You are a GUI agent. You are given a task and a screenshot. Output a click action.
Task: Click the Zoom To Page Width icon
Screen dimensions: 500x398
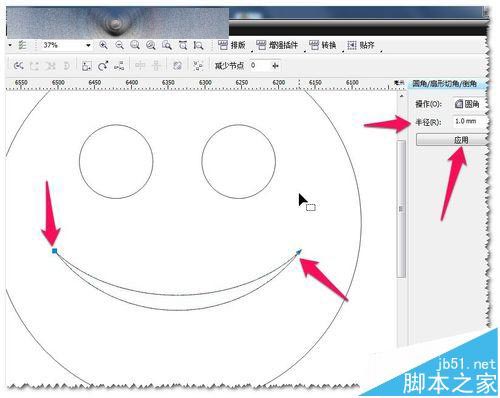[183, 45]
